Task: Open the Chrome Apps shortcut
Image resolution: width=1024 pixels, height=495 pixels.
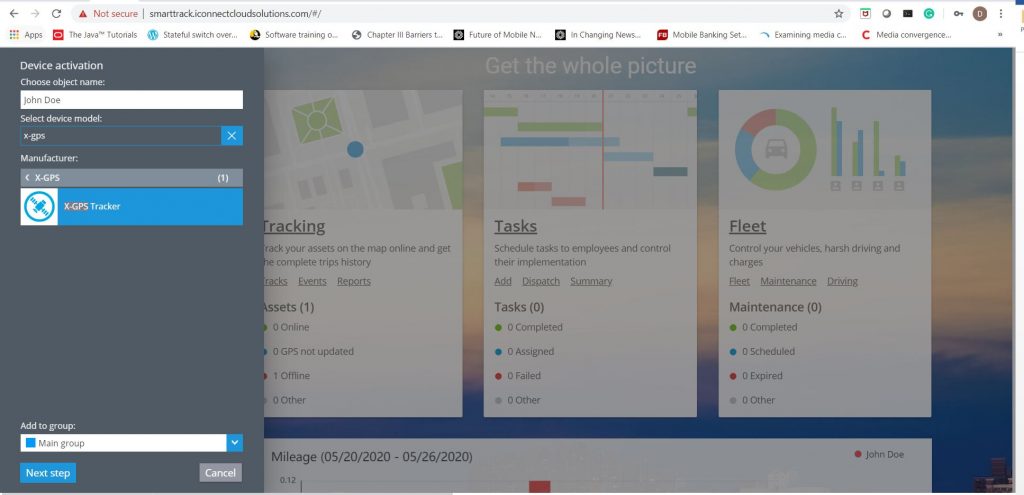Action: 26,34
